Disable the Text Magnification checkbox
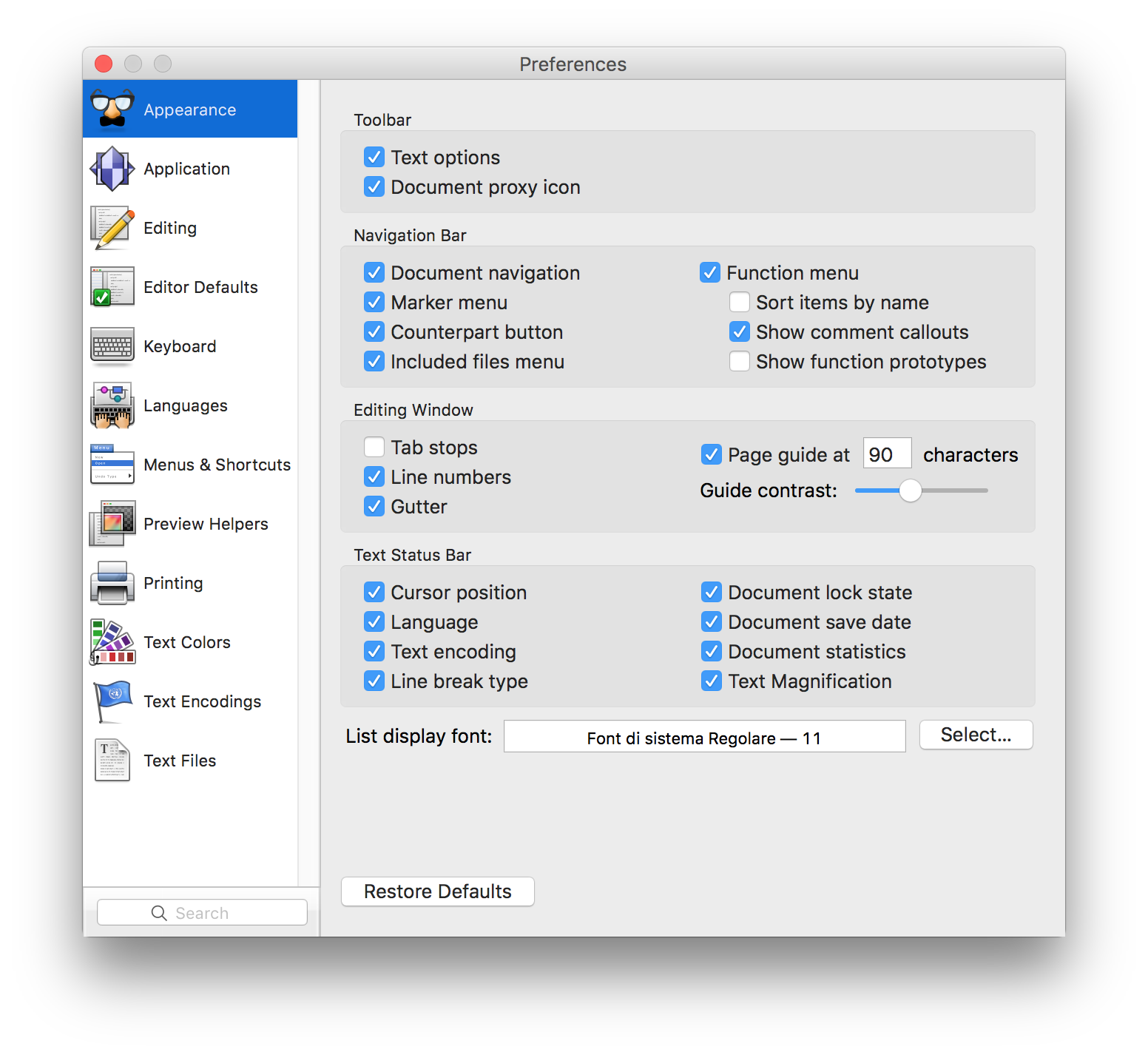The image size is (1148, 1055). click(712, 681)
